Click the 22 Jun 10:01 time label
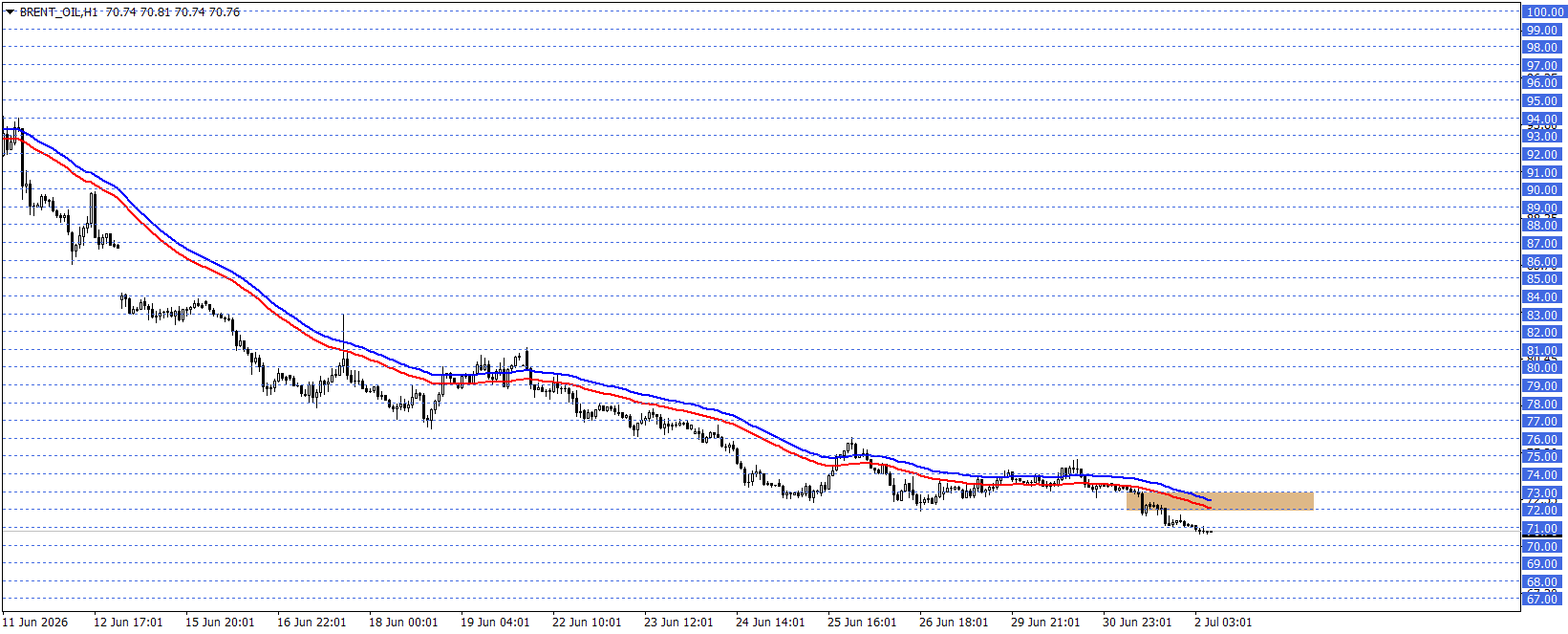The width and height of the screenshot is (1568, 634). pyautogui.click(x=587, y=623)
